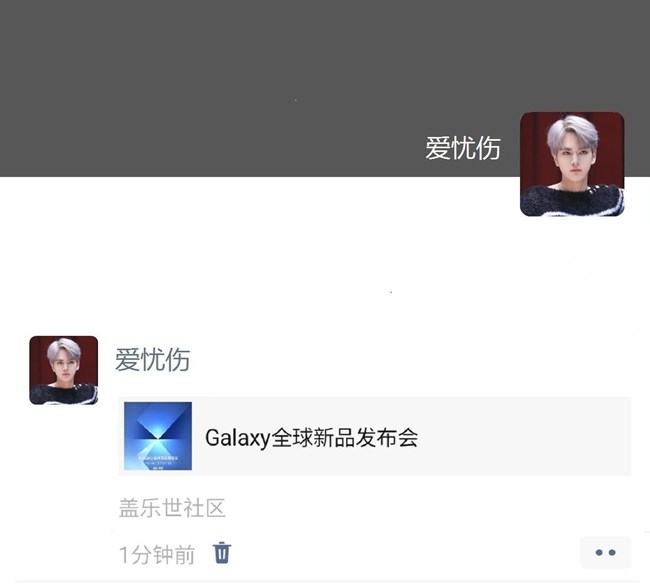Change the dark gray cover photo

pyautogui.click(x=249, y=83)
